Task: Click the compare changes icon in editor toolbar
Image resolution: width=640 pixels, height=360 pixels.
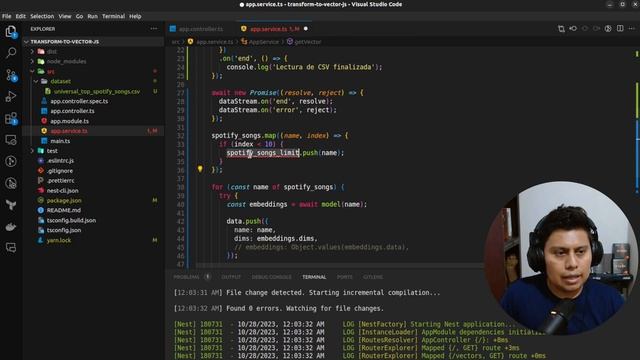Action: coord(561,29)
